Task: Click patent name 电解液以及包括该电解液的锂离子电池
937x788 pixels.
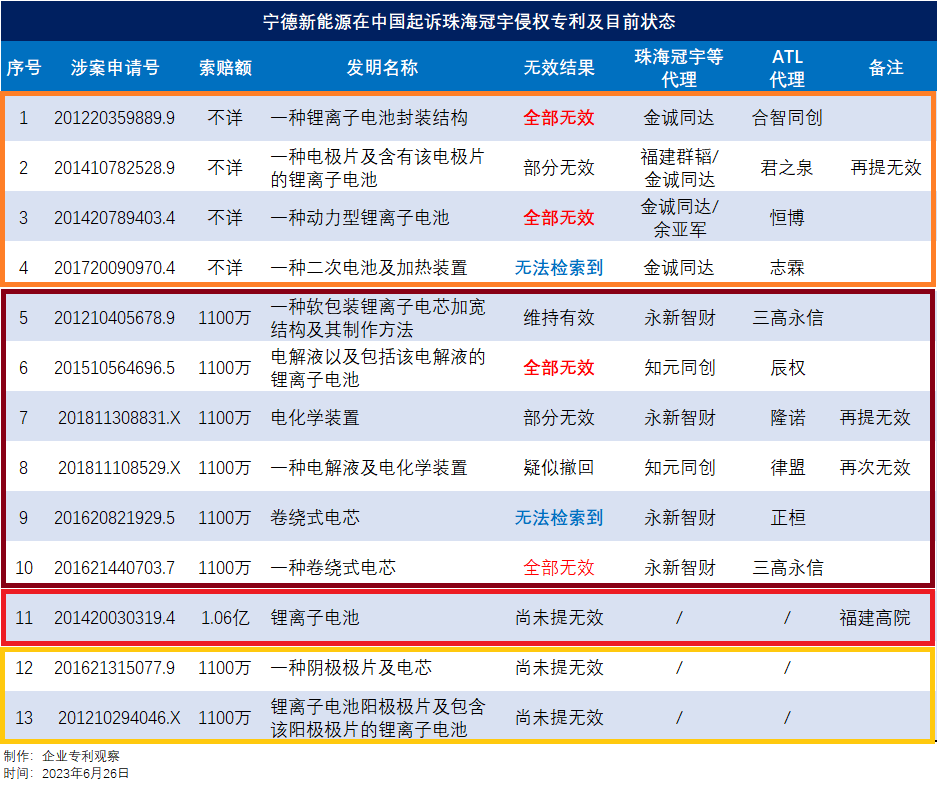Action: 378,368
